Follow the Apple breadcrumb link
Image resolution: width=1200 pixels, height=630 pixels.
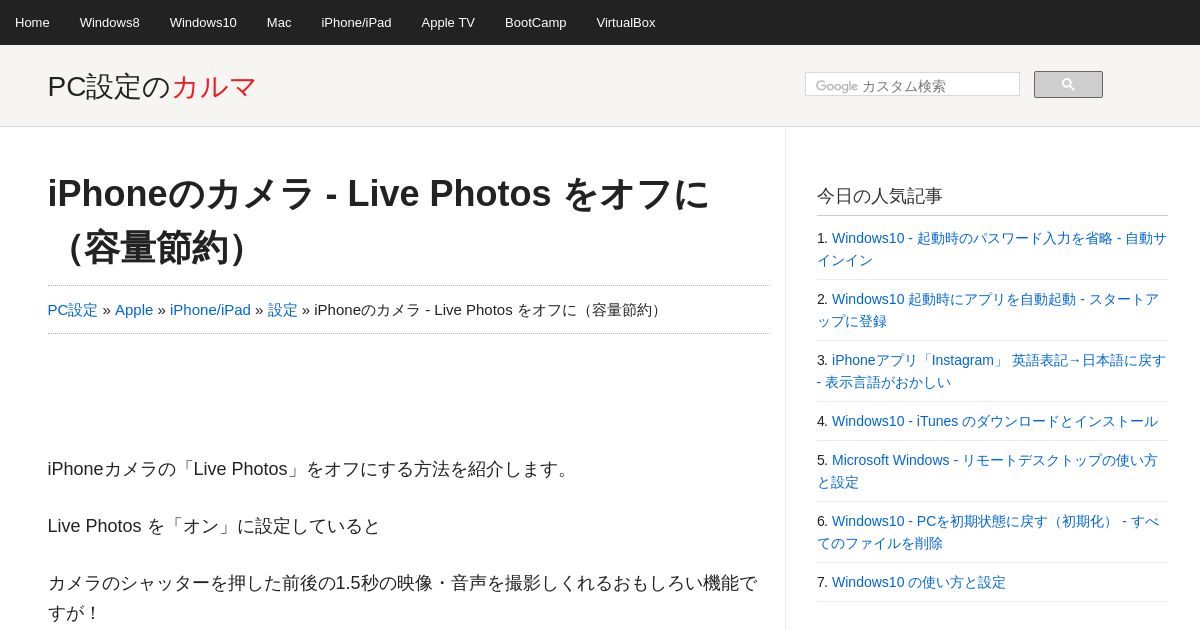click(134, 310)
